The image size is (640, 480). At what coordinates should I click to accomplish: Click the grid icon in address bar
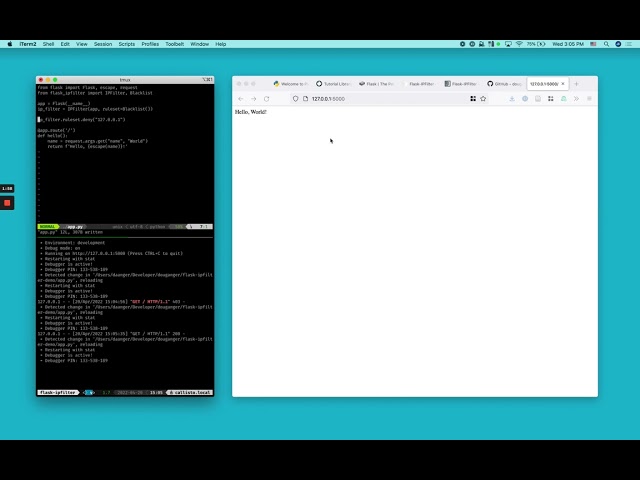pyautogui.click(x=473, y=99)
